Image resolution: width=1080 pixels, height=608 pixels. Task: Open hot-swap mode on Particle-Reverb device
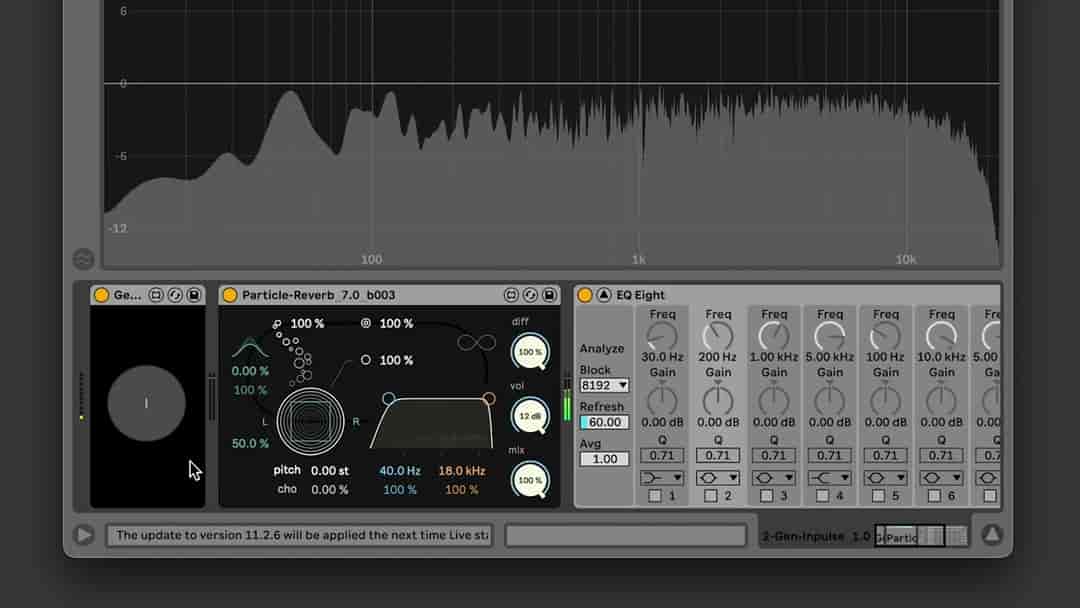529,295
